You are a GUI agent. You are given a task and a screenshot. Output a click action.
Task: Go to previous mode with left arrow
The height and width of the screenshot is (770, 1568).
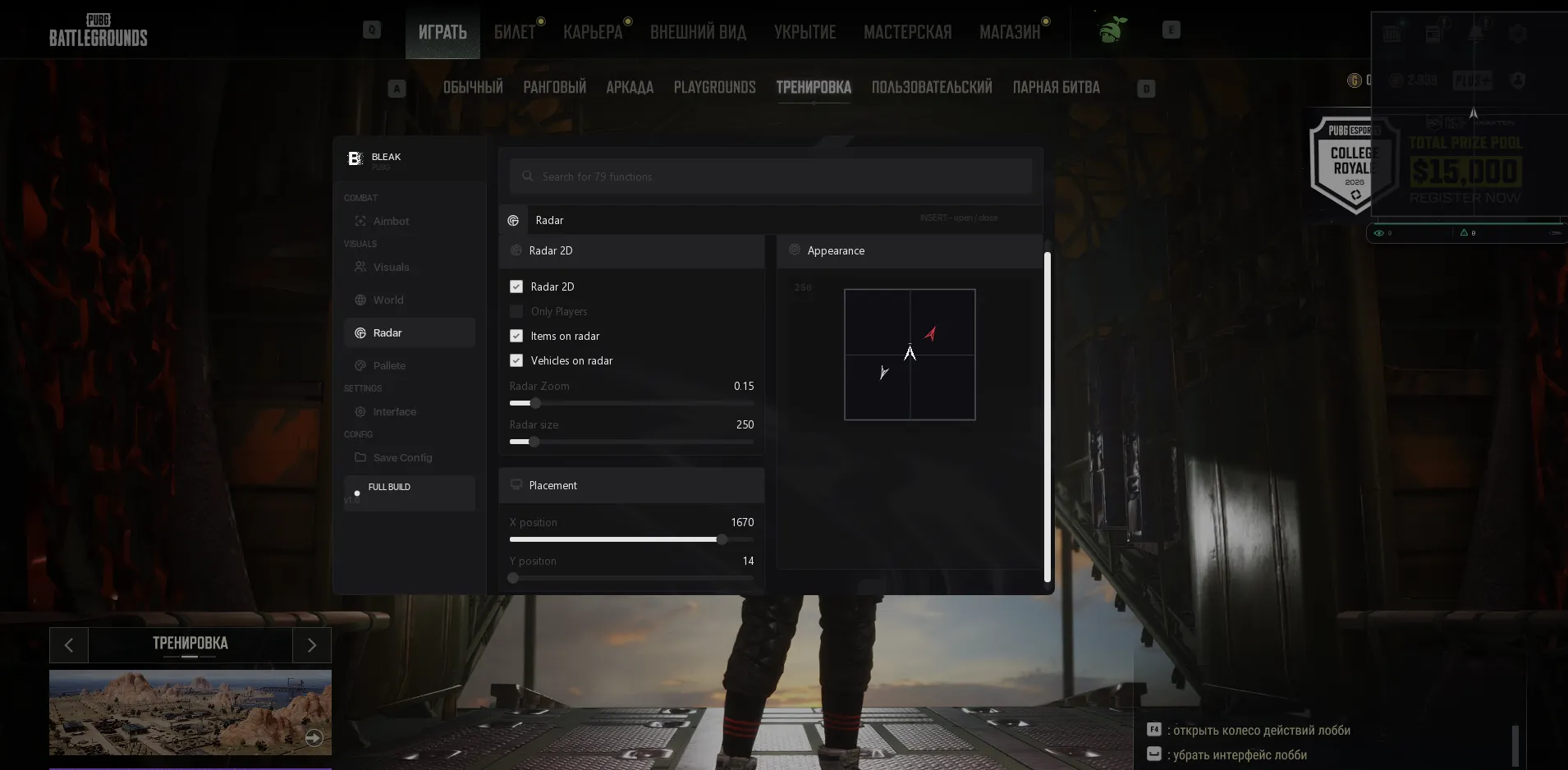(69, 645)
